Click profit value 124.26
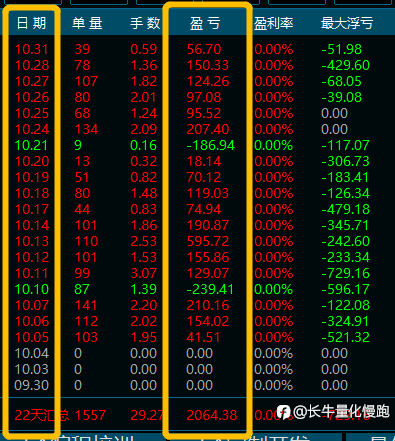The height and width of the screenshot is (441, 395). pos(208,81)
